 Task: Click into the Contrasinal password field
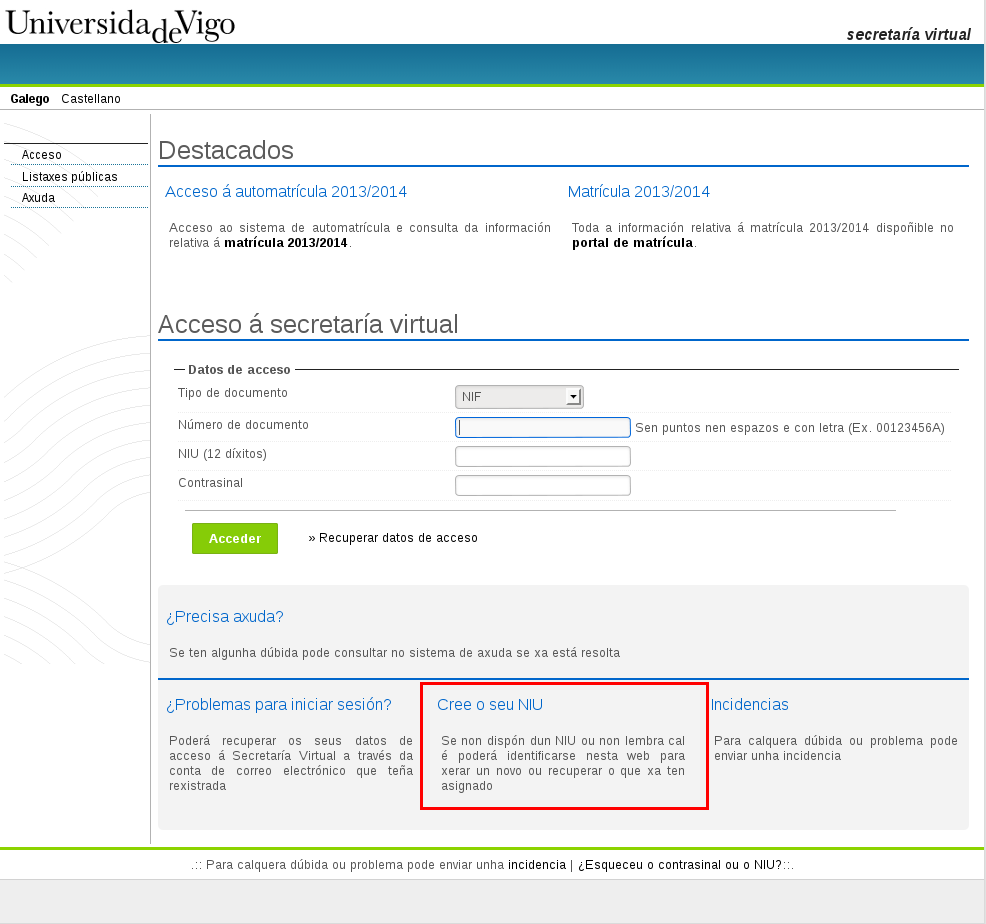(543, 486)
